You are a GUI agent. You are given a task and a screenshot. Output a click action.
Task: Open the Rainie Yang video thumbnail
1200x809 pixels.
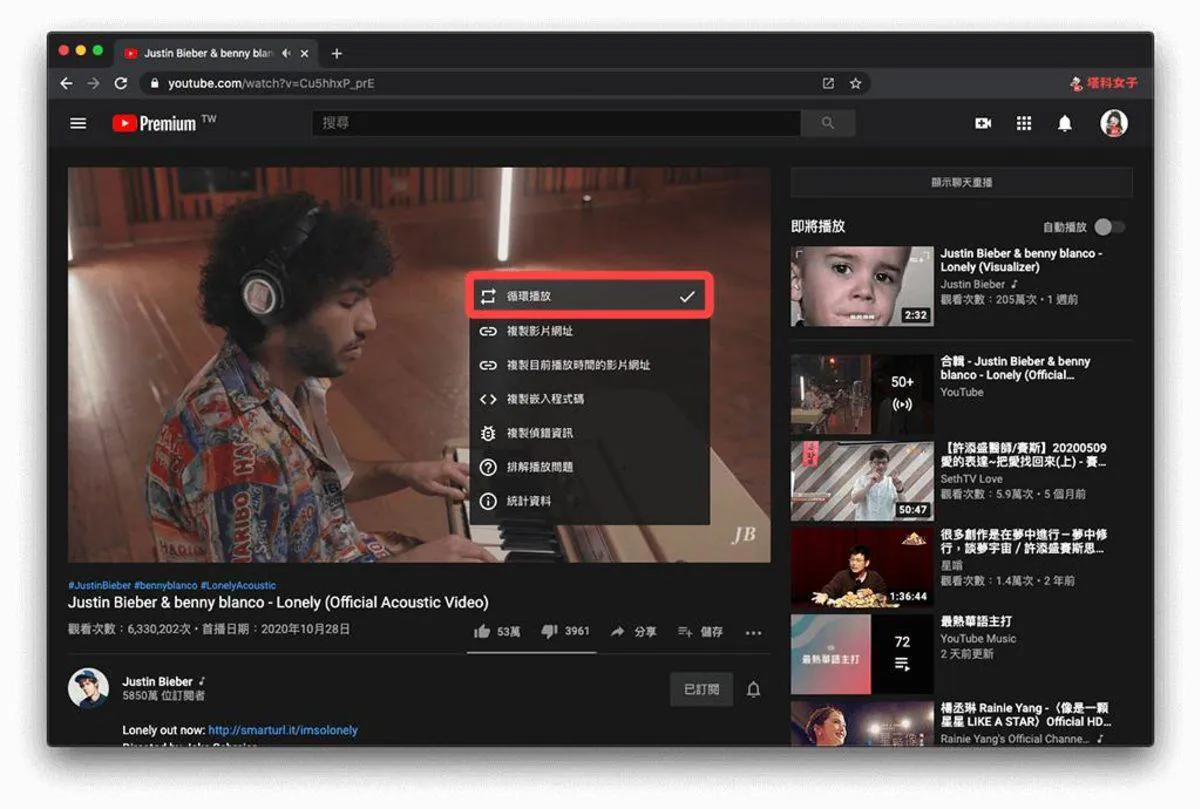tap(862, 723)
